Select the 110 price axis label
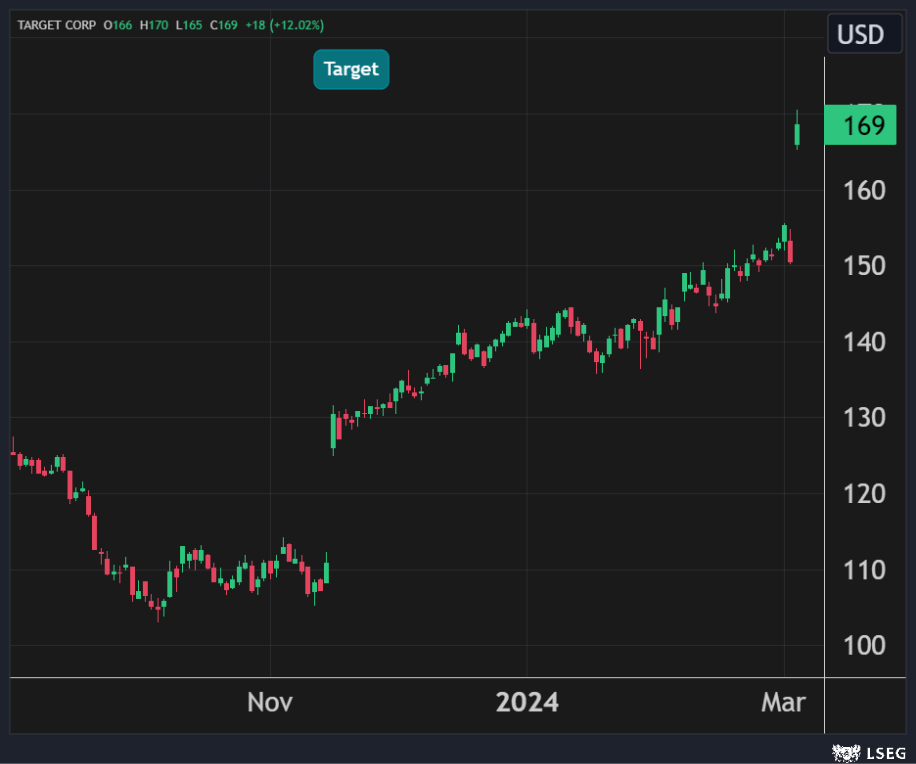Viewport: 916px width, 764px height. pyautogui.click(x=863, y=570)
